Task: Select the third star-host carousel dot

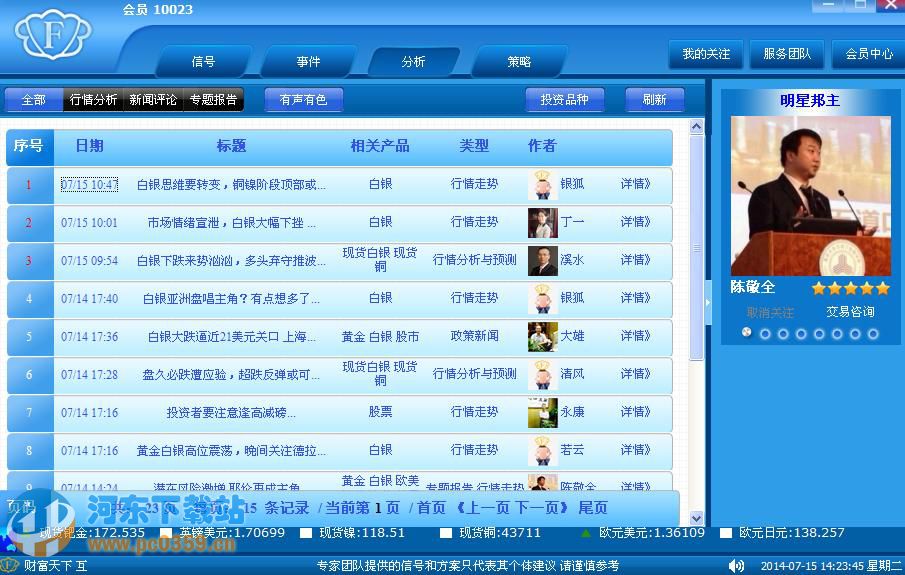Action: click(x=783, y=334)
